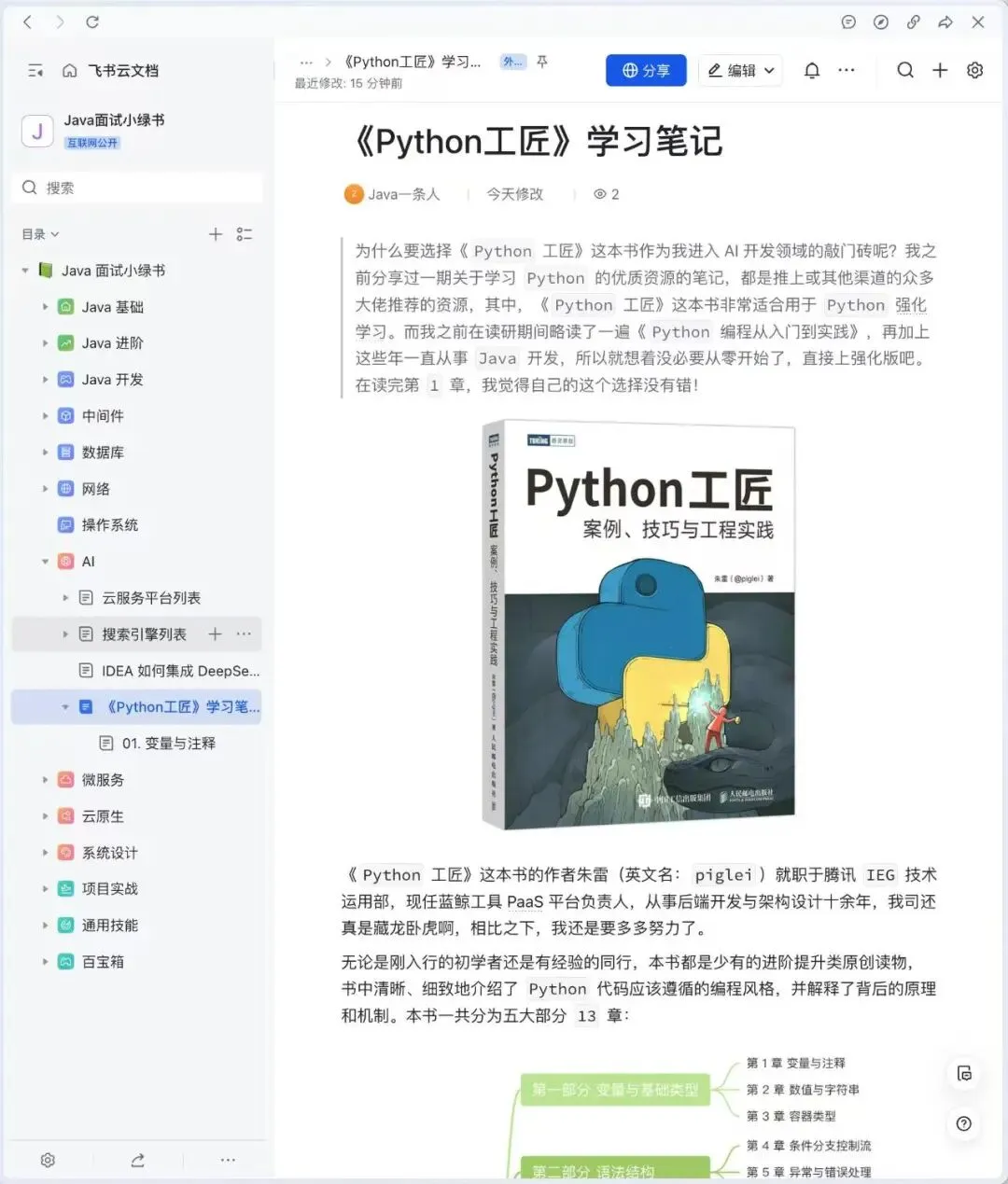Image resolution: width=1008 pixels, height=1184 pixels.
Task: Click the view count eye indicator
Action: click(x=606, y=194)
